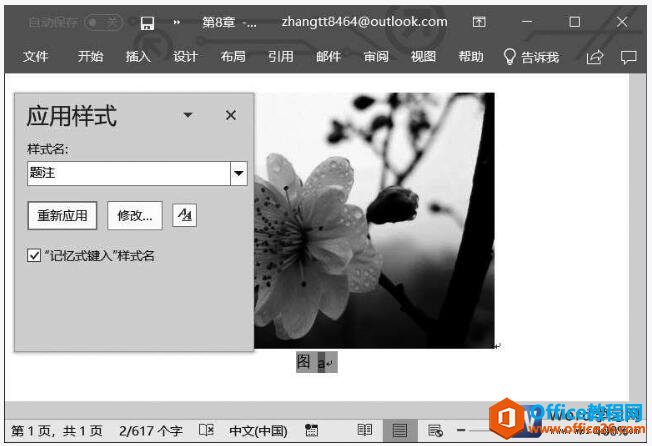Open the 布局 tab
Viewport: 652px width, 446px height.
tap(233, 56)
